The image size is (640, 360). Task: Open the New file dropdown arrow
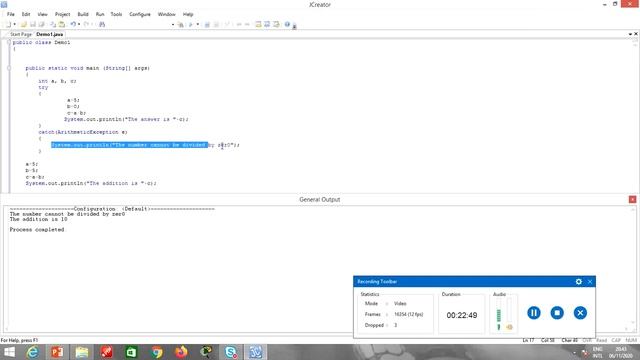coord(15,24)
